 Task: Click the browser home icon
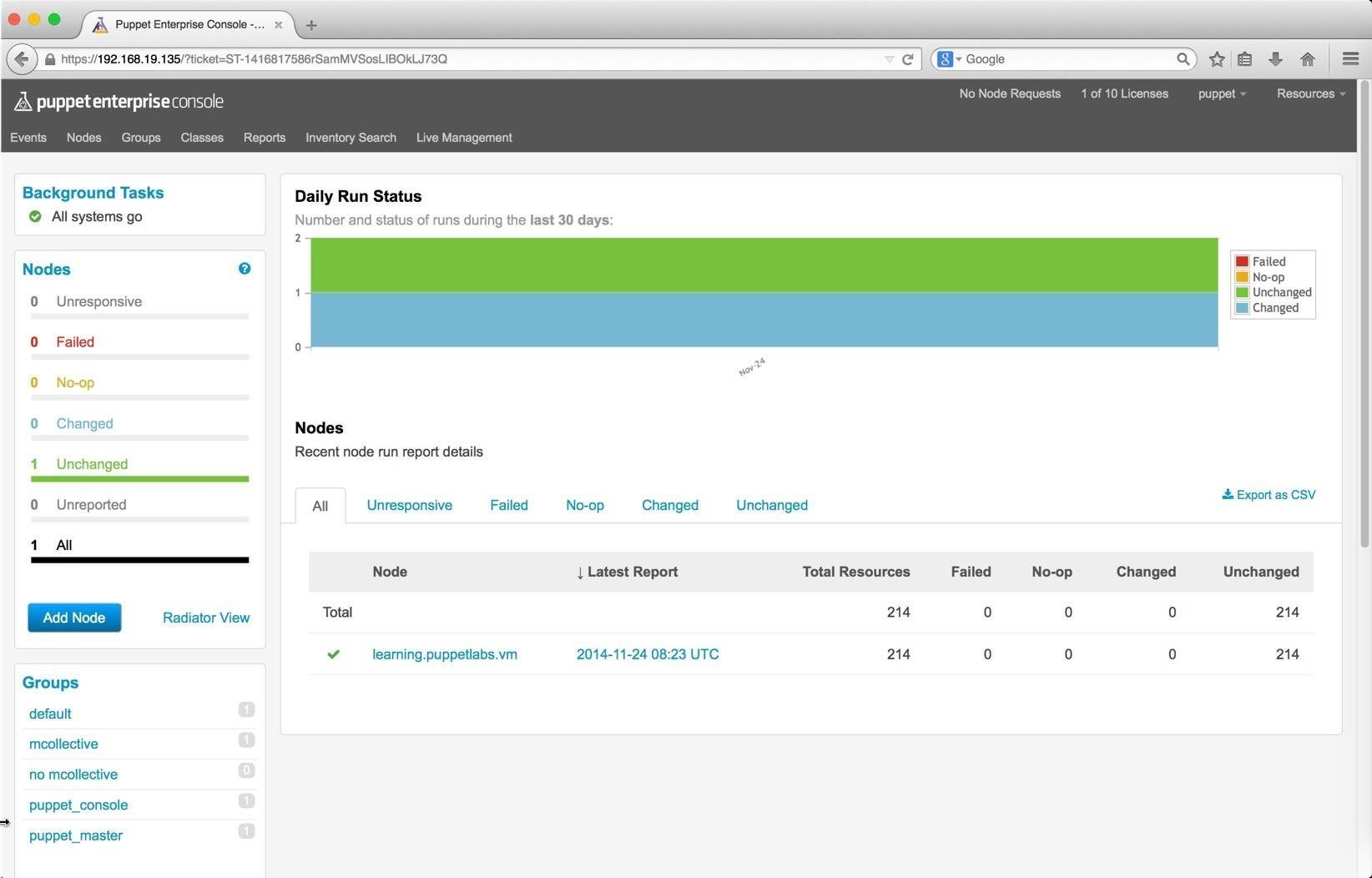(1308, 58)
